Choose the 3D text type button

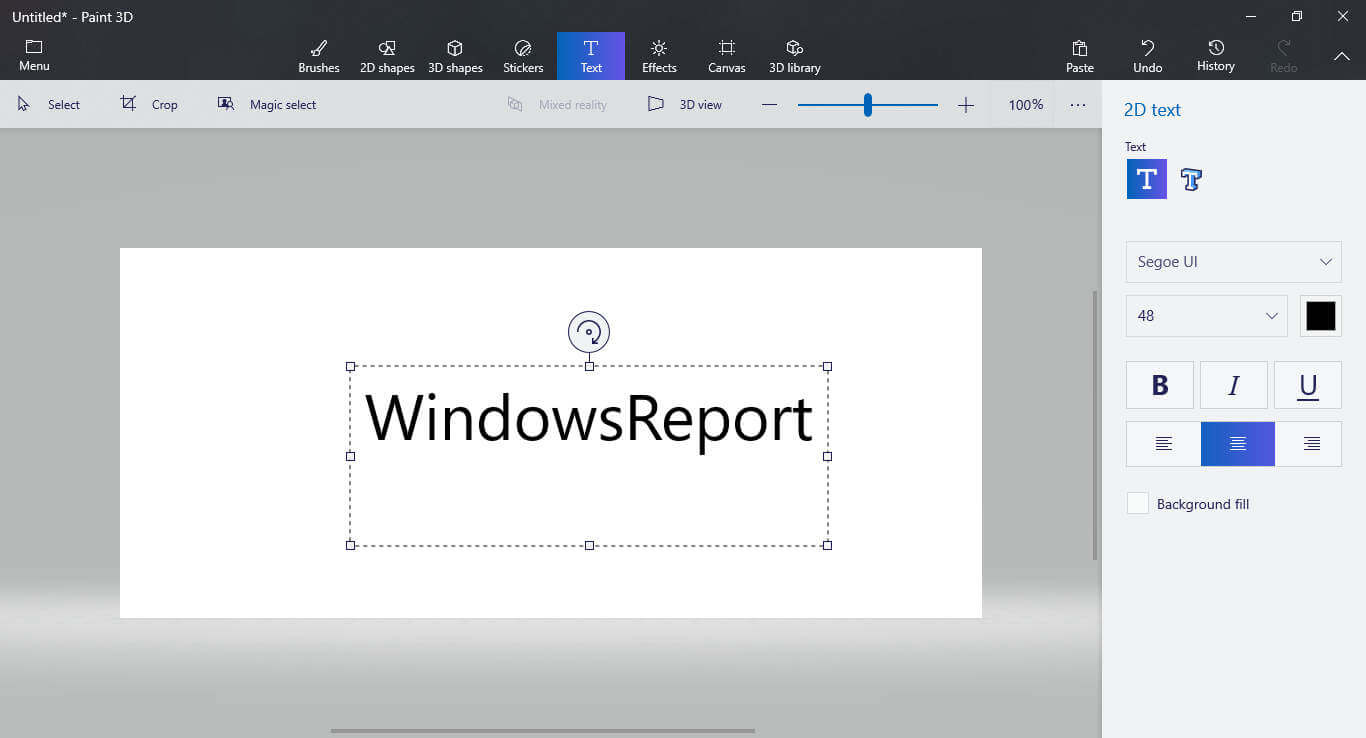point(1191,179)
